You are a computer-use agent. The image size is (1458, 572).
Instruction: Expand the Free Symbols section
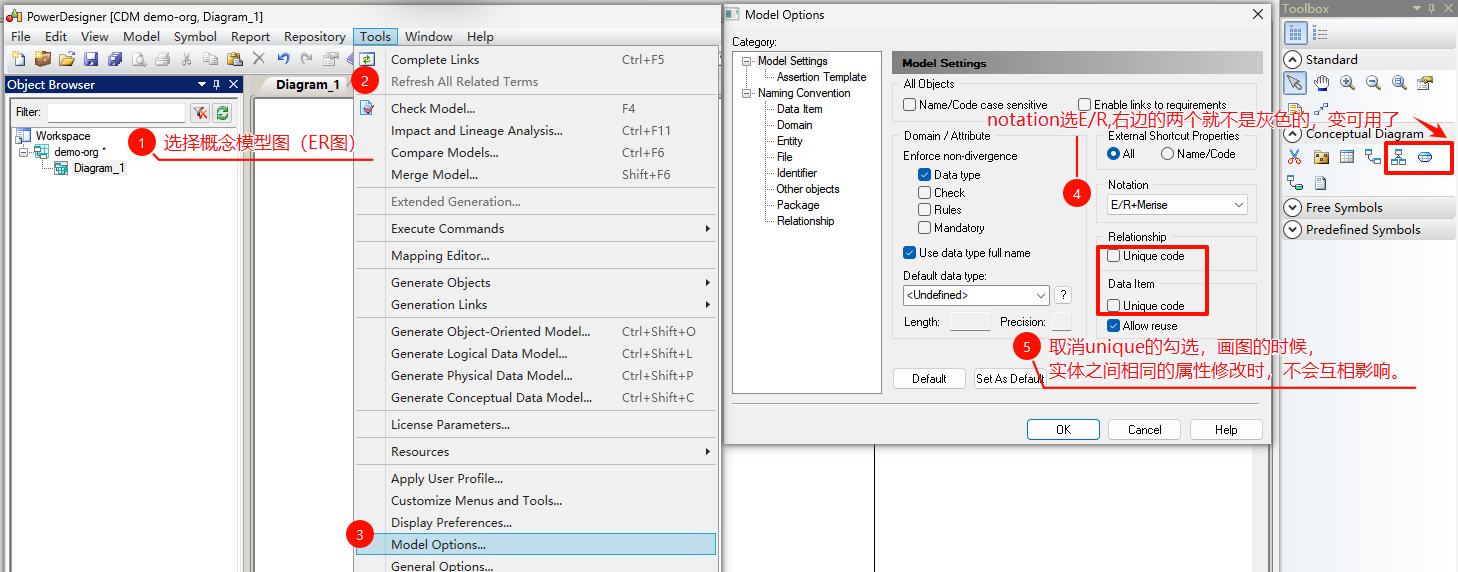click(x=1293, y=208)
